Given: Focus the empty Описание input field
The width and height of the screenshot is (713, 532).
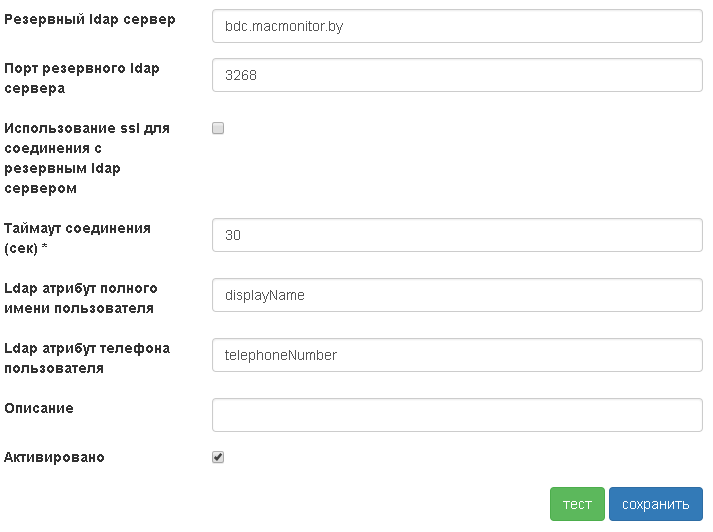Looking at the screenshot, I should click(x=457, y=415).
